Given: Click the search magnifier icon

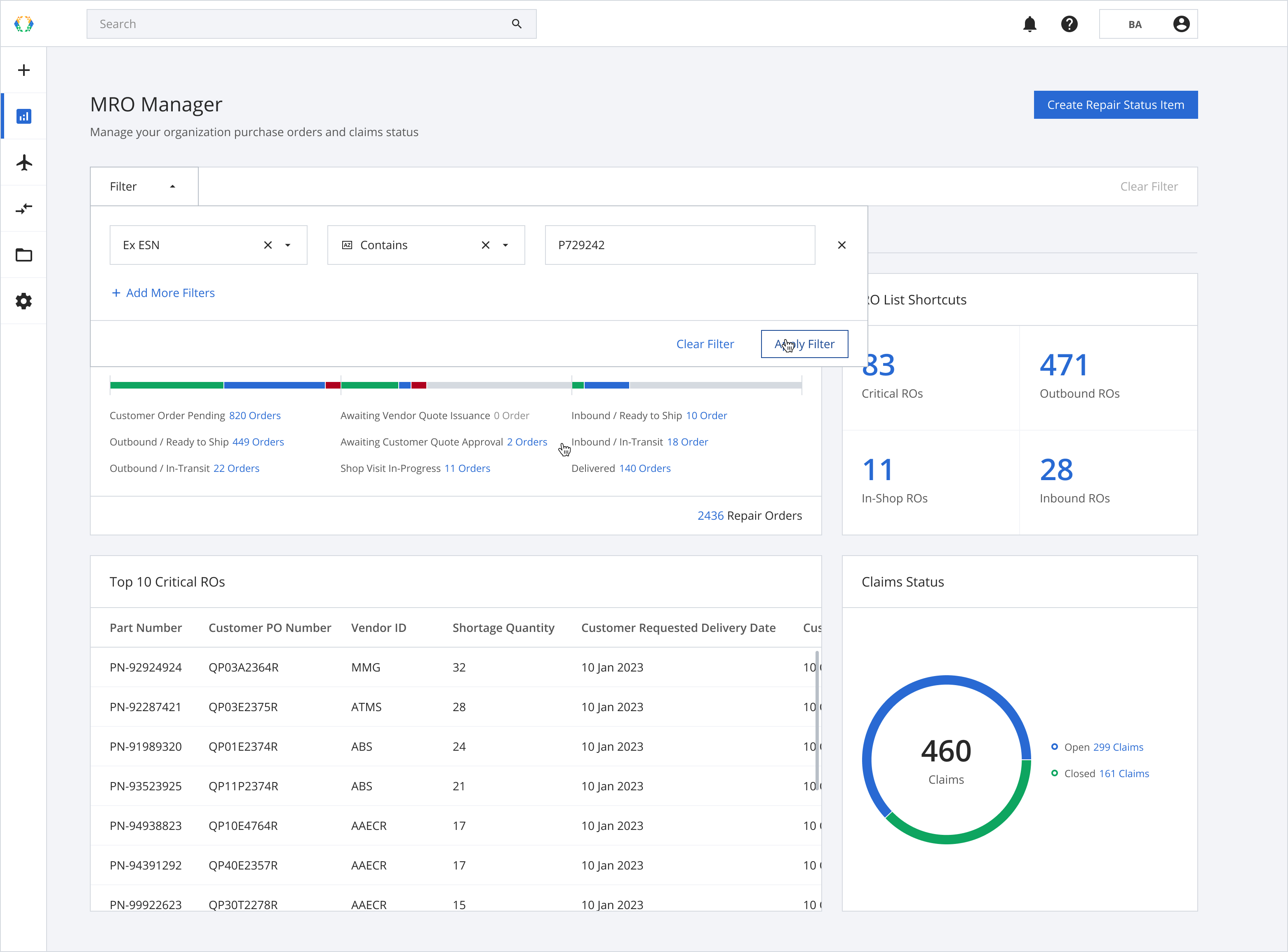Looking at the screenshot, I should (517, 24).
